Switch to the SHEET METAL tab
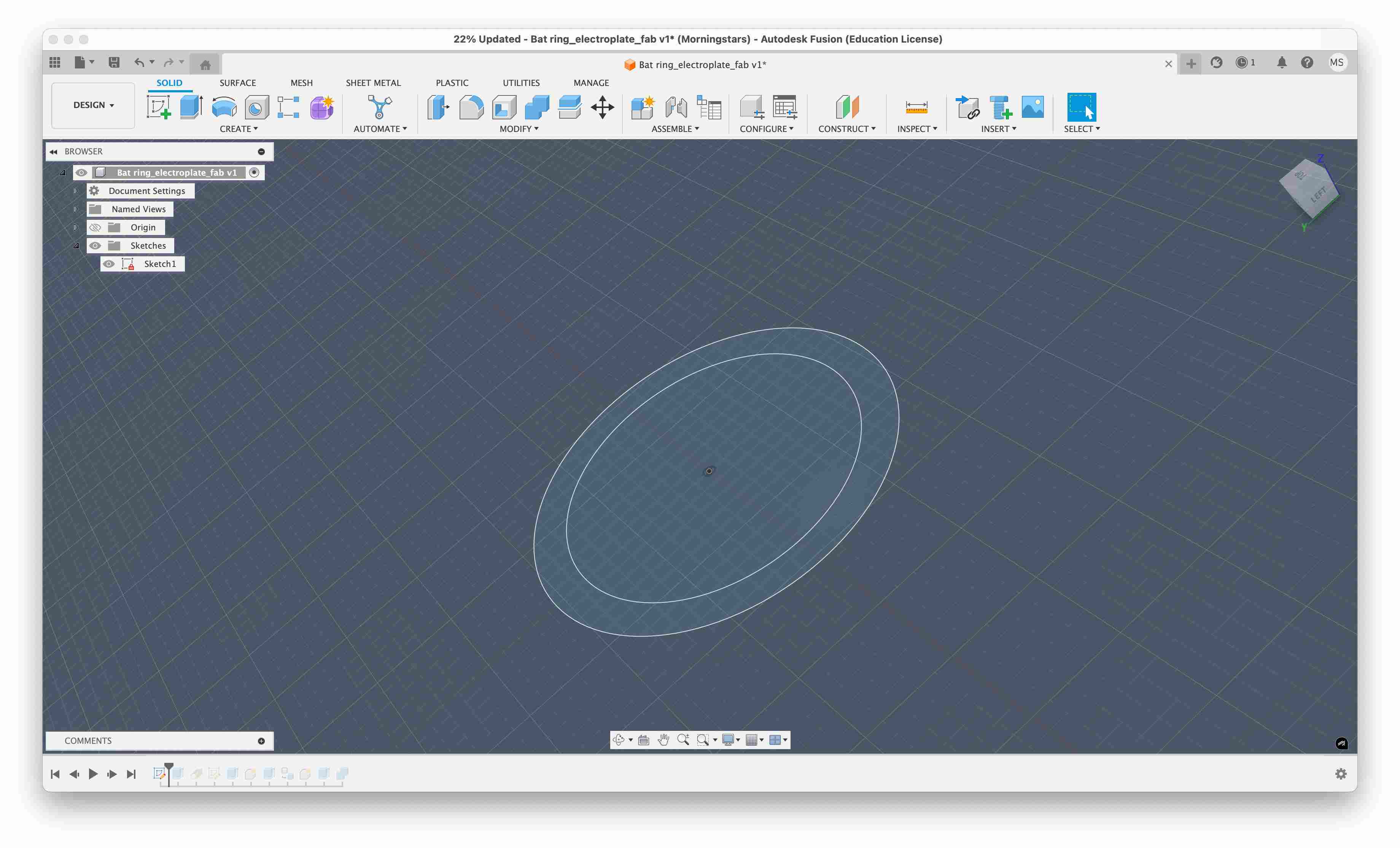The image size is (1400, 848). tap(373, 83)
